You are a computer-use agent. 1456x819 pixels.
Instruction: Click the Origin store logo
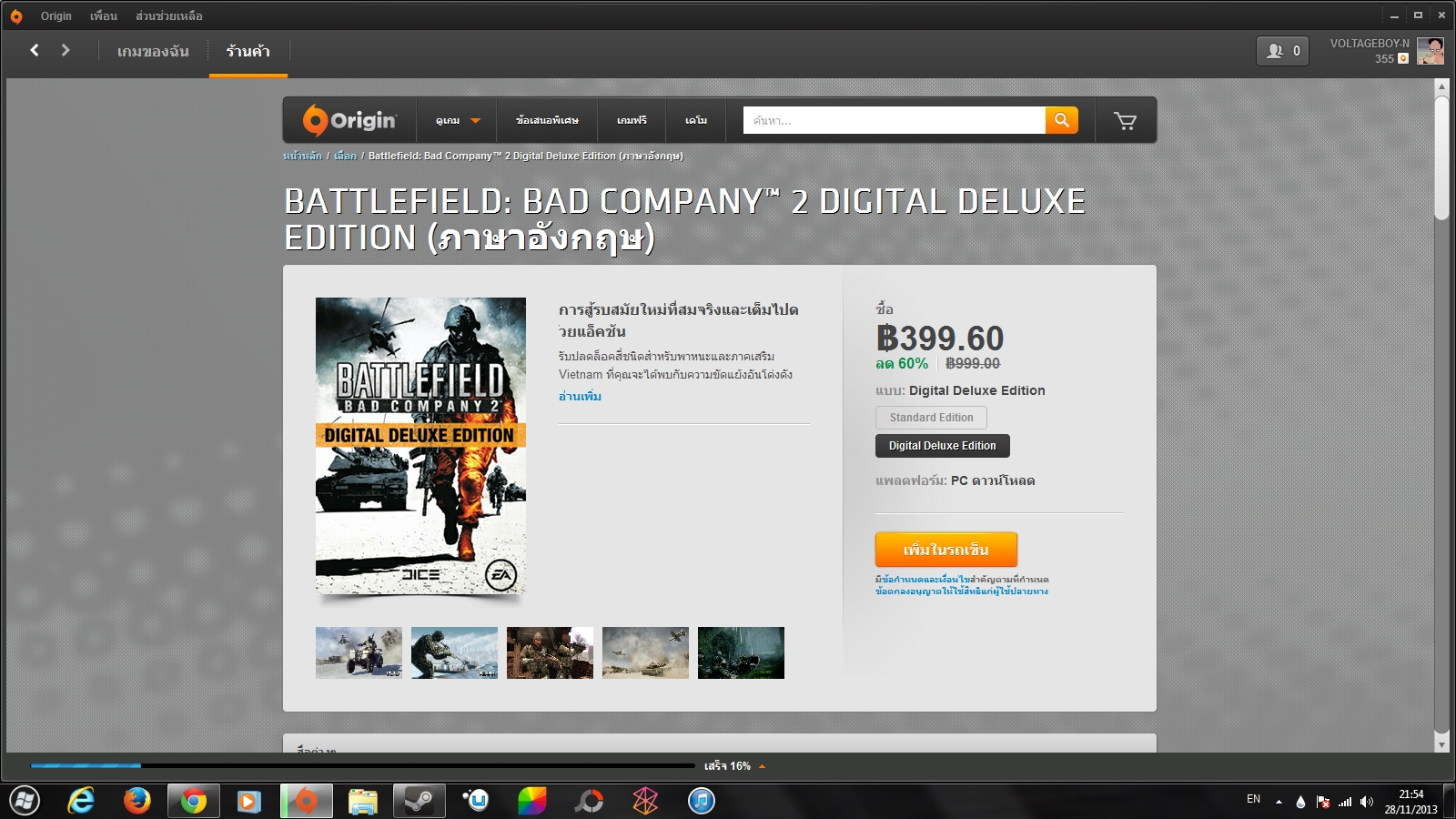(350, 120)
